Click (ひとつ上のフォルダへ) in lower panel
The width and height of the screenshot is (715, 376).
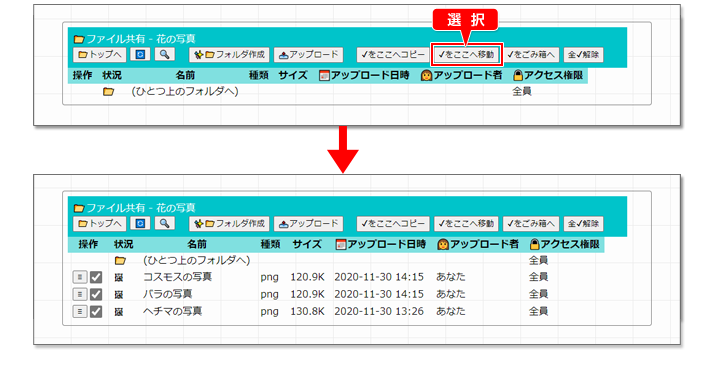point(197,261)
